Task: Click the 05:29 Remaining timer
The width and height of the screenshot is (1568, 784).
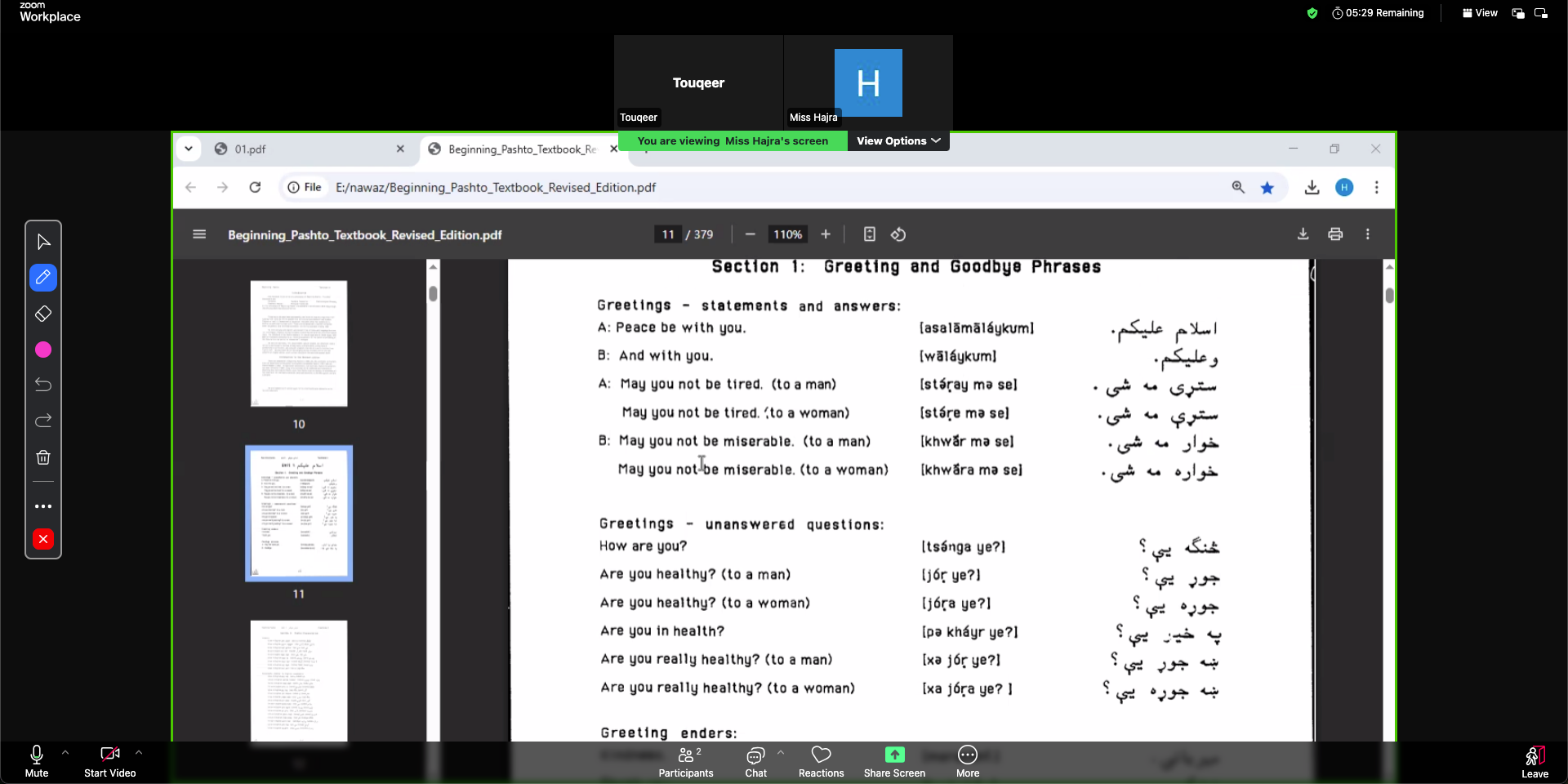Action: point(1378,13)
